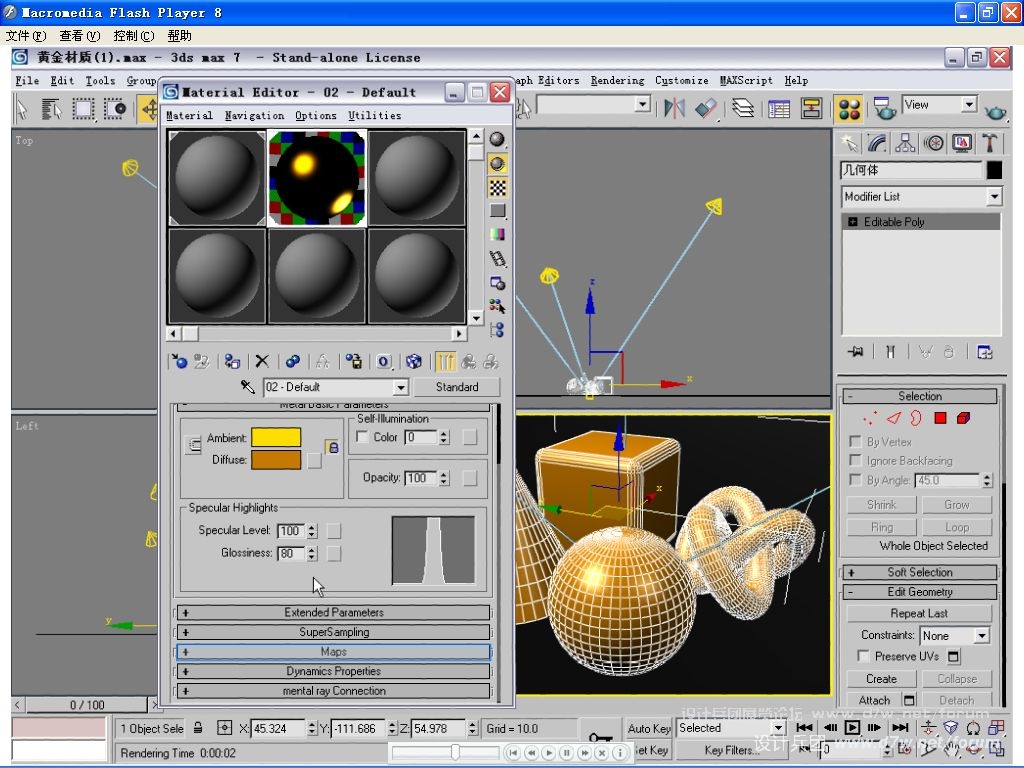
Task: Open the Navigation menu in Material Editor
Action: (254, 116)
